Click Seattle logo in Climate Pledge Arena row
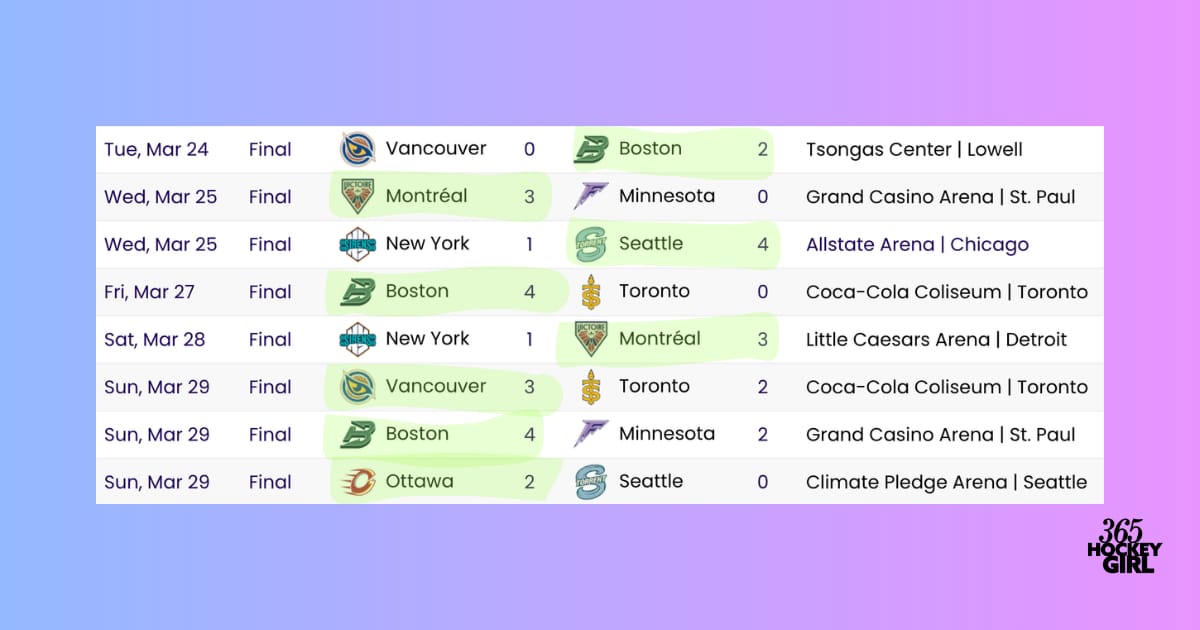 click(x=590, y=482)
